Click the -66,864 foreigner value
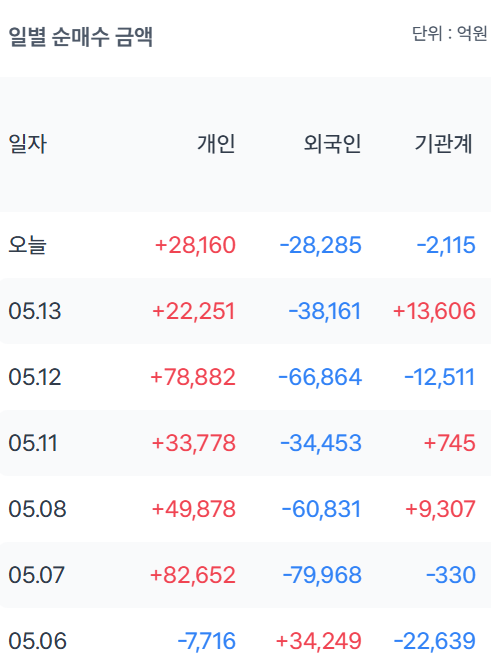The image size is (491, 662). 320,377
